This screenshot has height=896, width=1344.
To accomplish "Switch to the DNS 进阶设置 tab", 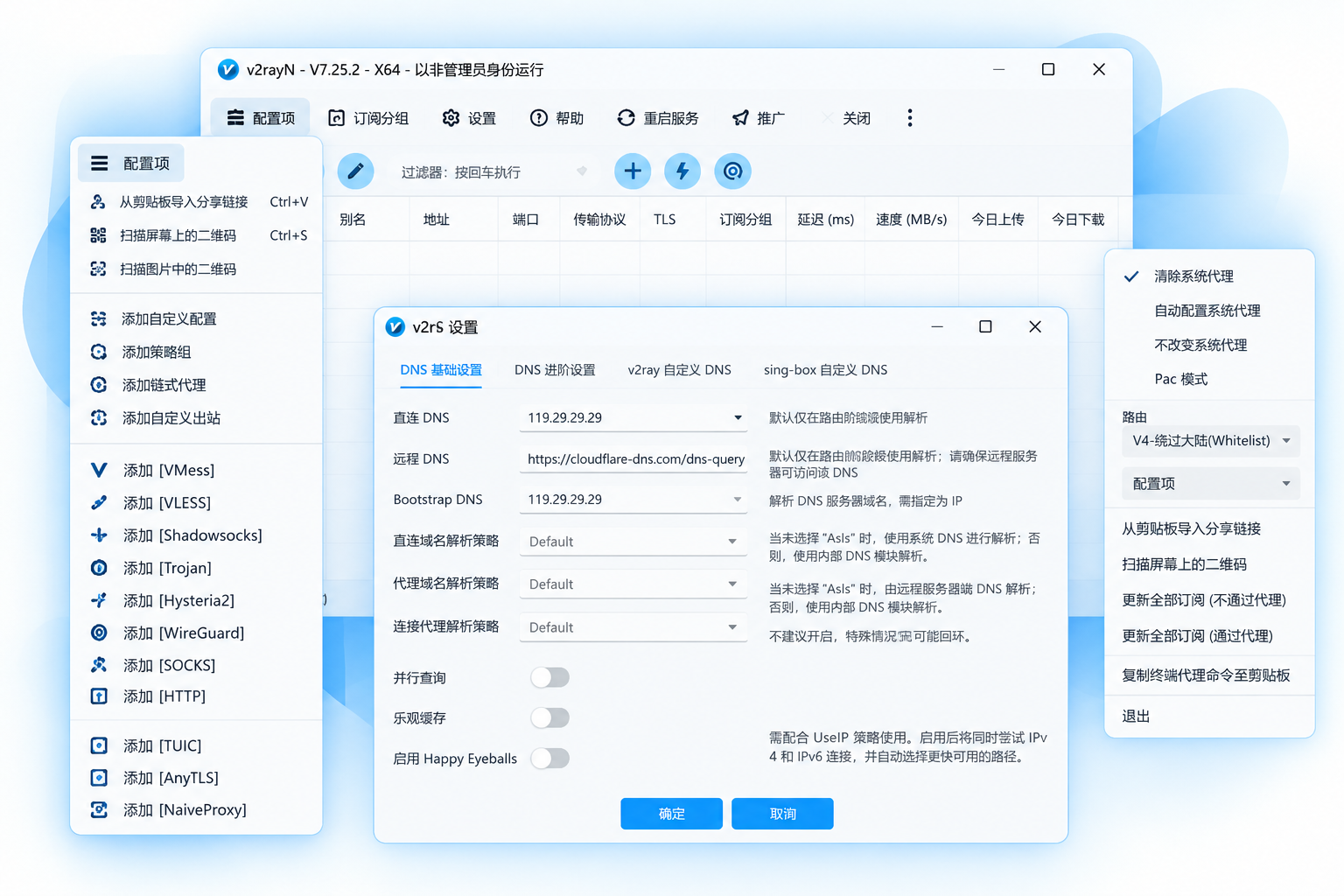I will (x=555, y=370).
